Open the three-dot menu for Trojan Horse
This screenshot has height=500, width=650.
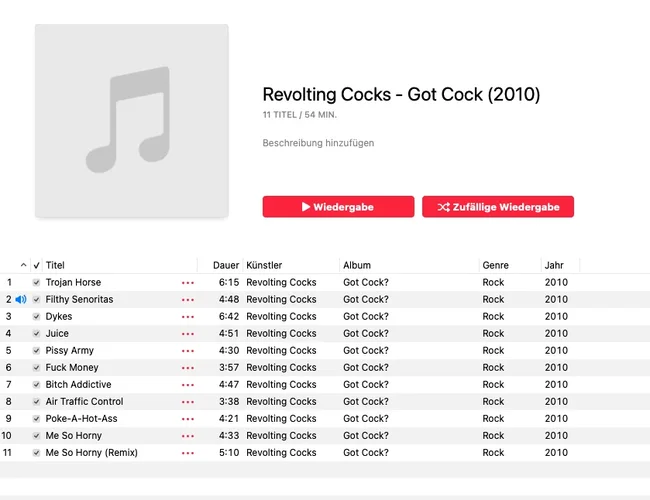pyautogui.click(x=188, y=283)
